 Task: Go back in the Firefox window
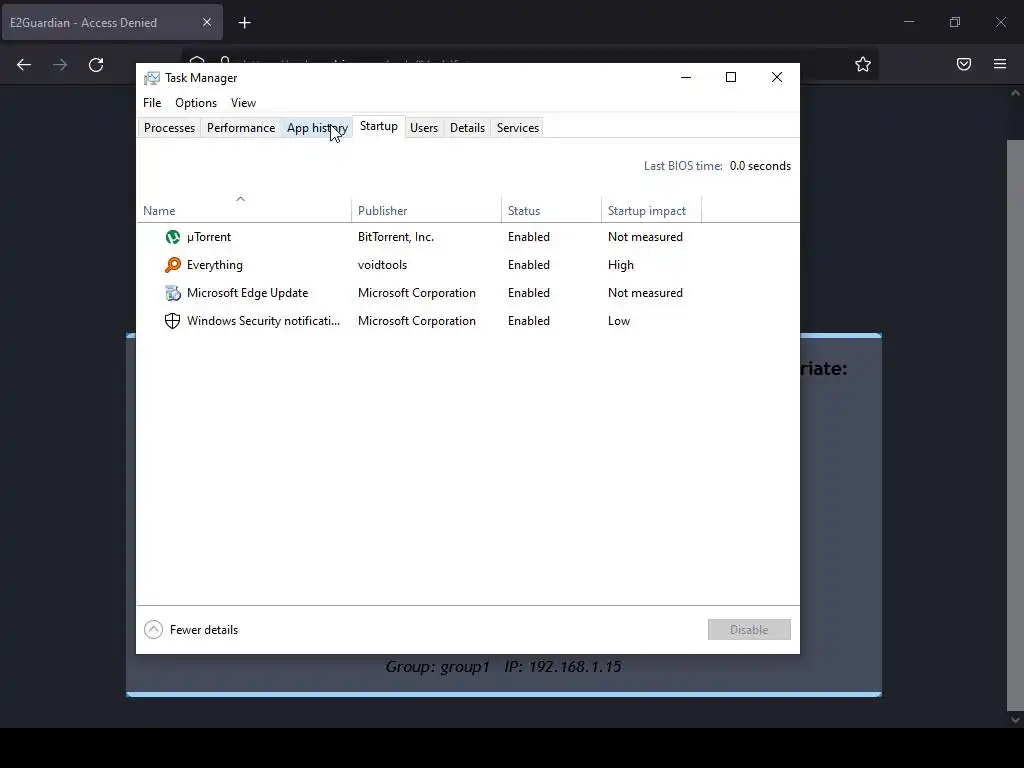pos(24,65)
